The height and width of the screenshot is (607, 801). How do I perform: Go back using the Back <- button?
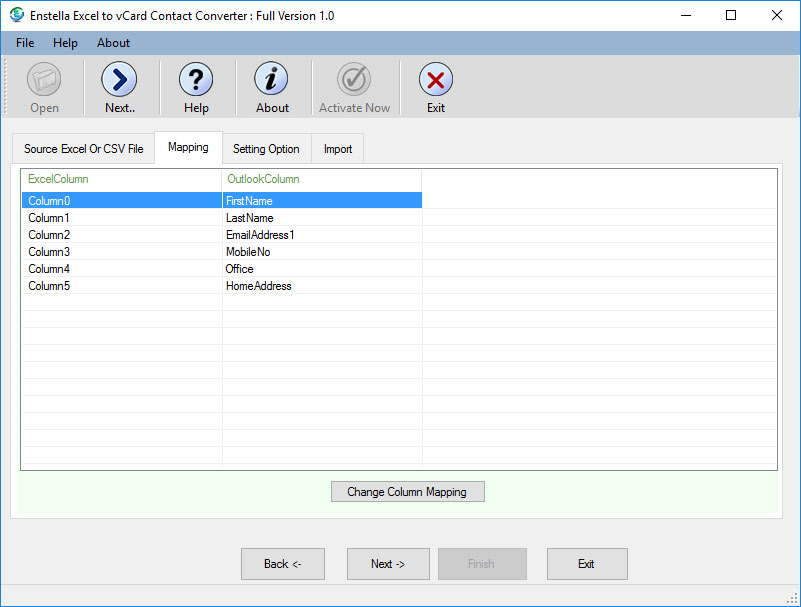283,564
